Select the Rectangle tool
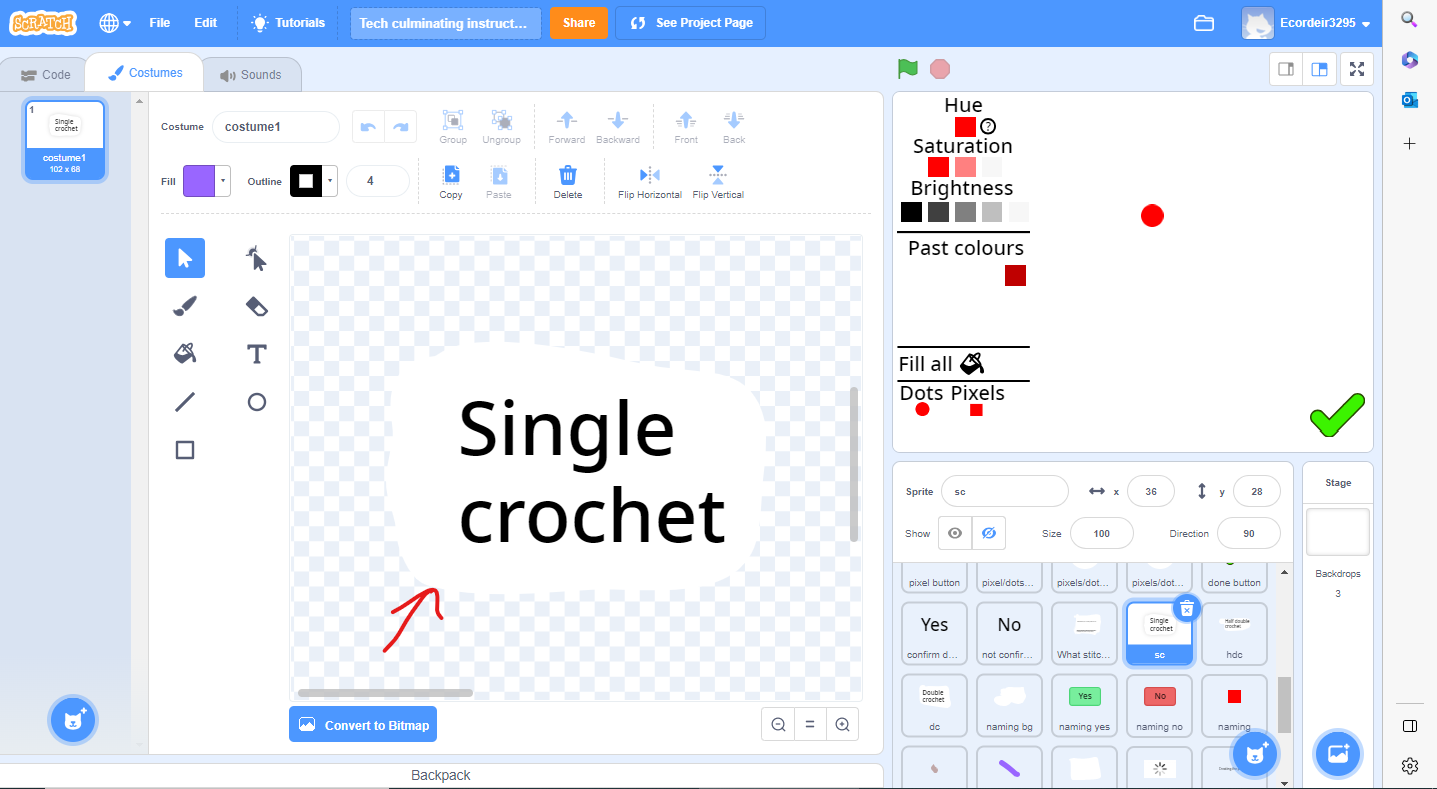The height and width of the screenshot is (789, 1437). pyautogui.click(x=184, y=449)
